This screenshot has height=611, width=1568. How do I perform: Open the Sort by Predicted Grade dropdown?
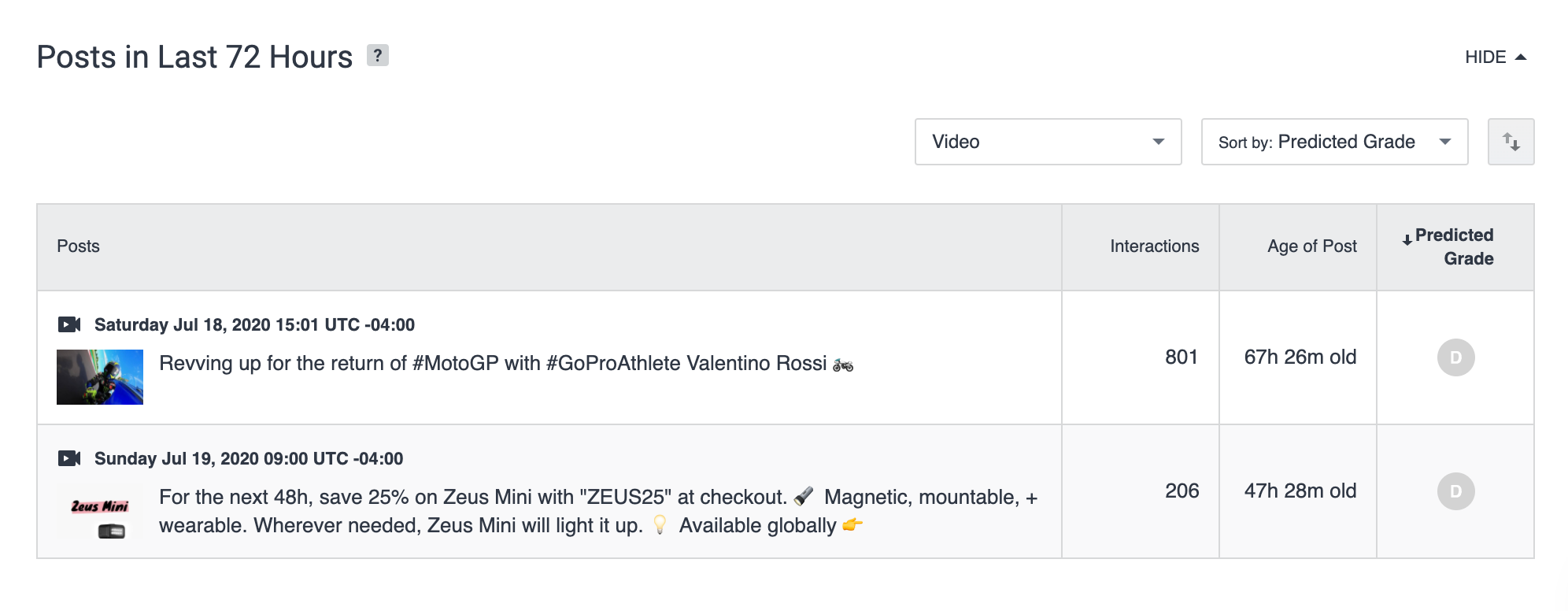[1334, 142]
